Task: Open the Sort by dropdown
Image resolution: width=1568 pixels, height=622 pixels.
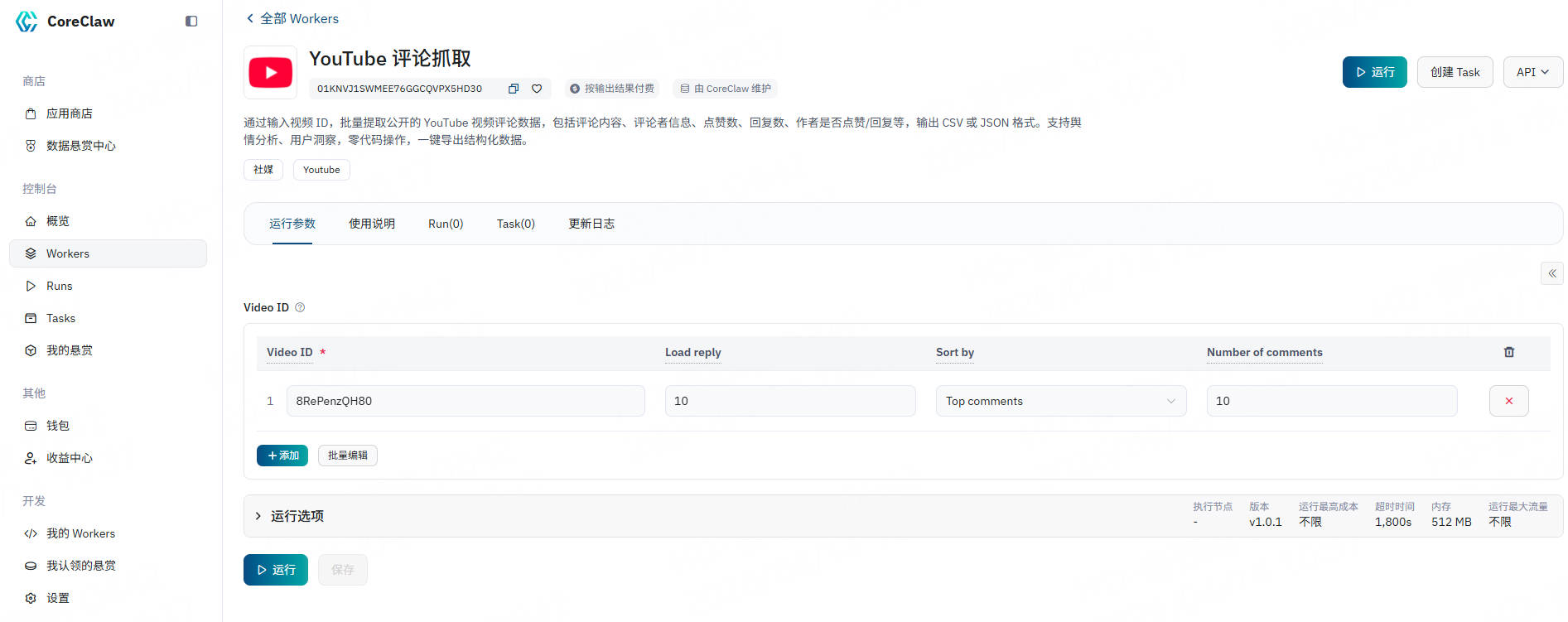Action: (1060, 401)
